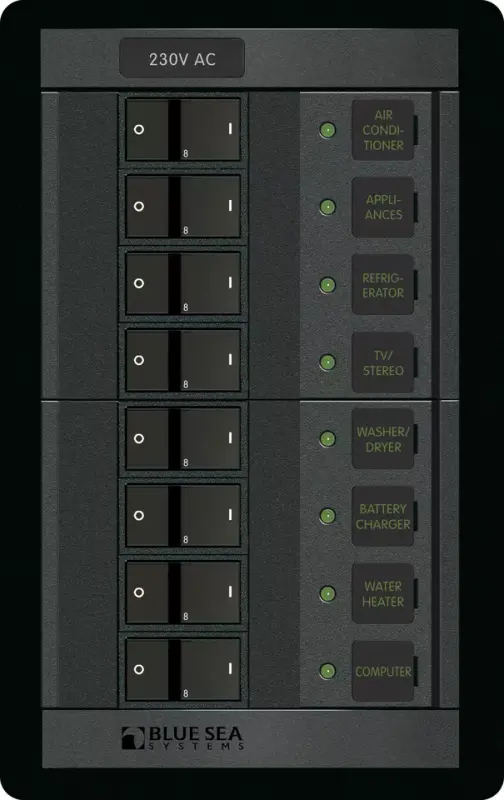Click the Appliances green indicator LED
The image size is (504, 800).
327,207
